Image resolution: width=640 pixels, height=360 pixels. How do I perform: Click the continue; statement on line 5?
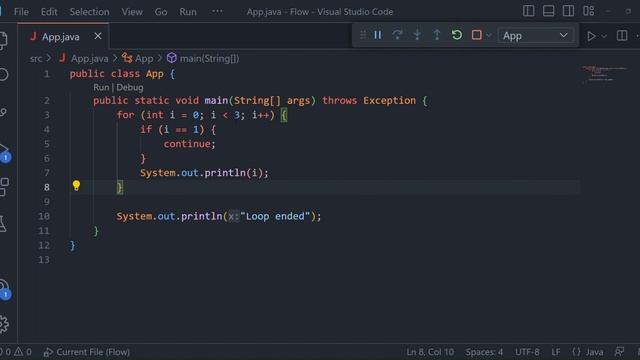click(189, 144)
